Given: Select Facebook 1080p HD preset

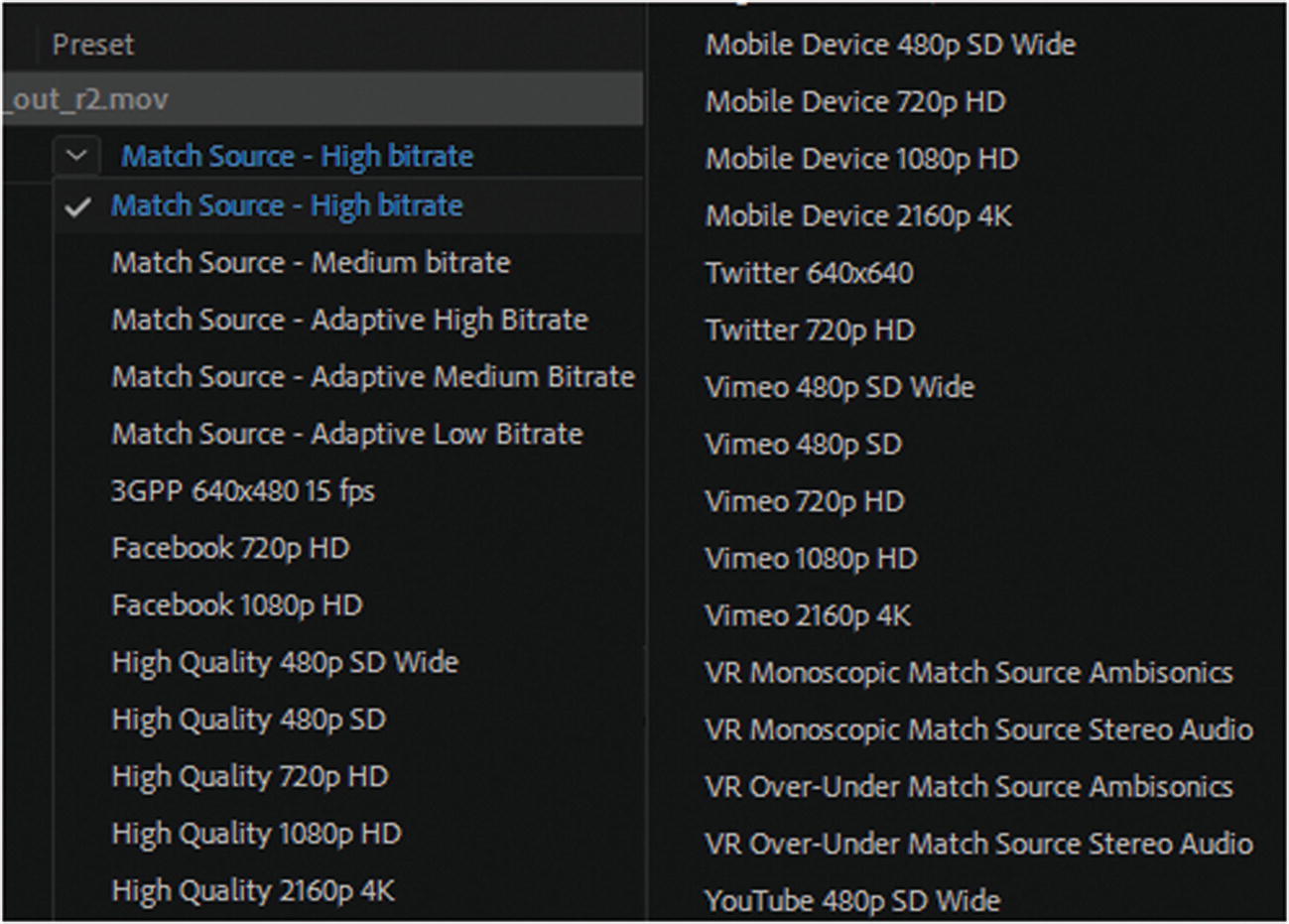Looking at the screenshot, I should [237, 605].
